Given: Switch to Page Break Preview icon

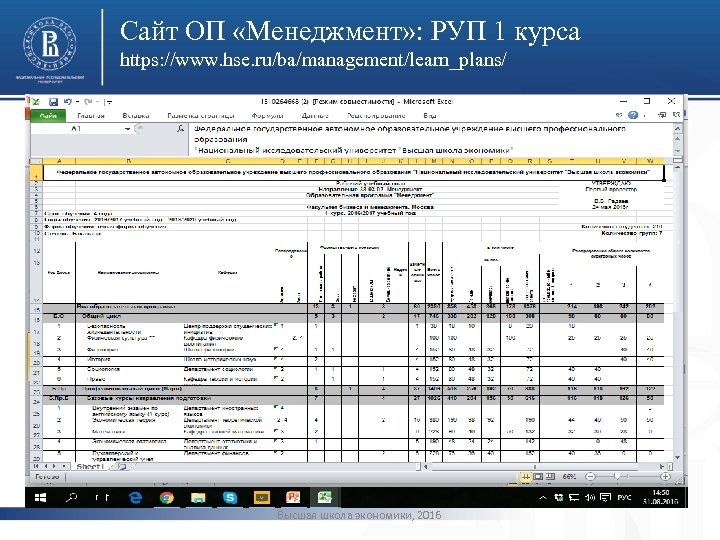Looking at the screenshot, I should pyautogui.click(x=551, y=477).
